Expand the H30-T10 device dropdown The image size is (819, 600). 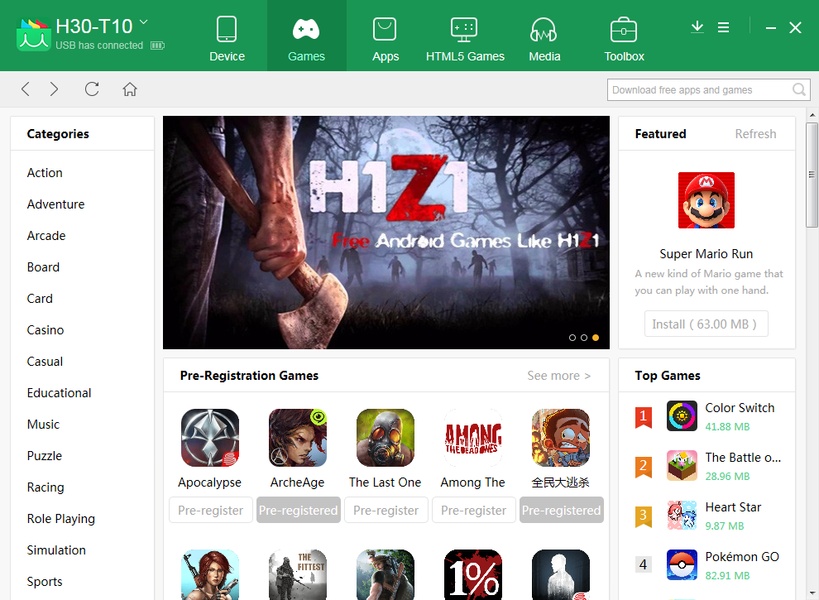(144, 21)
